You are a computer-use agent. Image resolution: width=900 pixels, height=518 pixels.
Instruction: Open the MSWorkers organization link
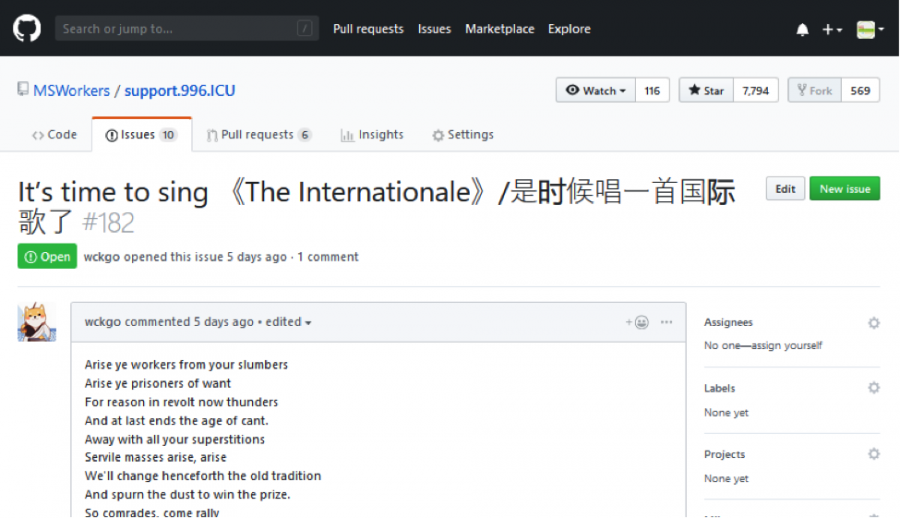click(71, 91)
